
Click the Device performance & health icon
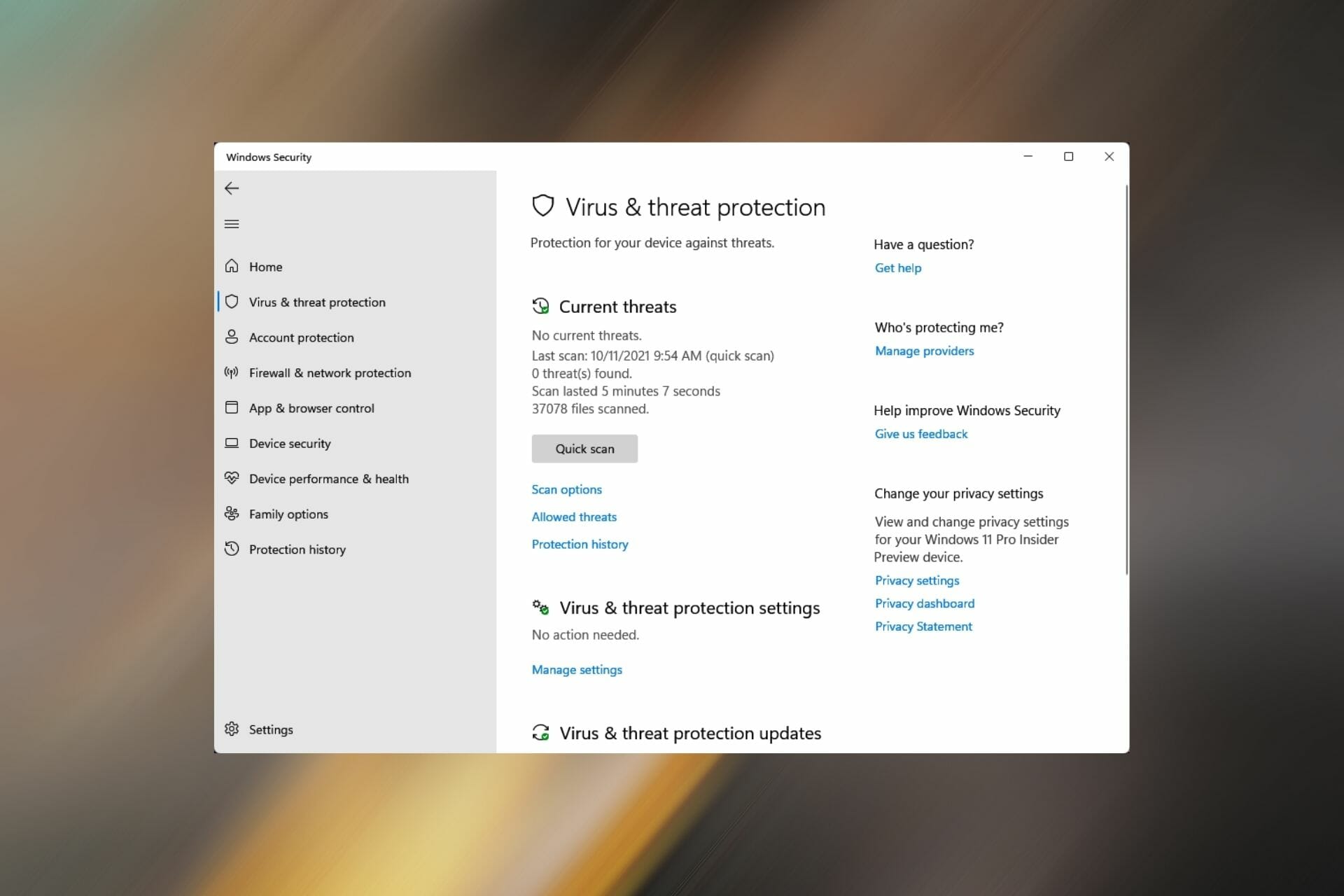click(232, 478)
